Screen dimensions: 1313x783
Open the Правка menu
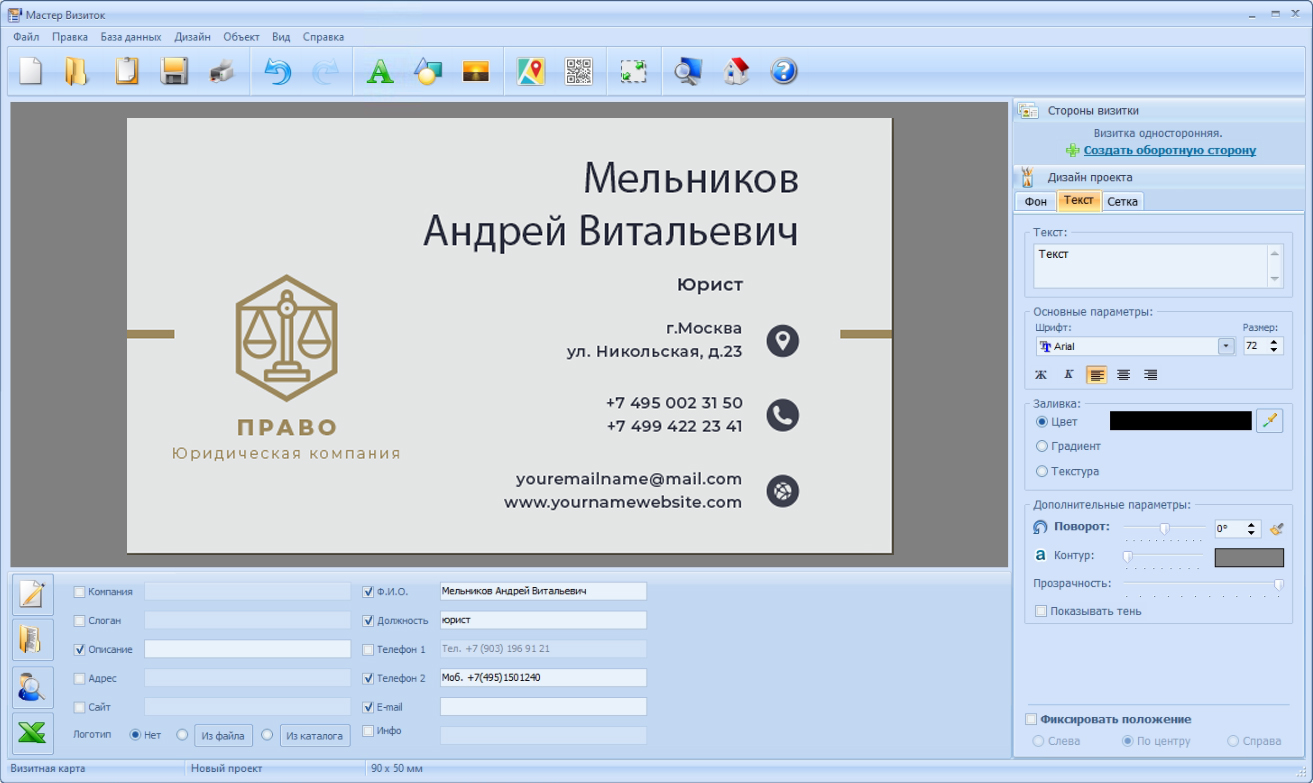70,37
